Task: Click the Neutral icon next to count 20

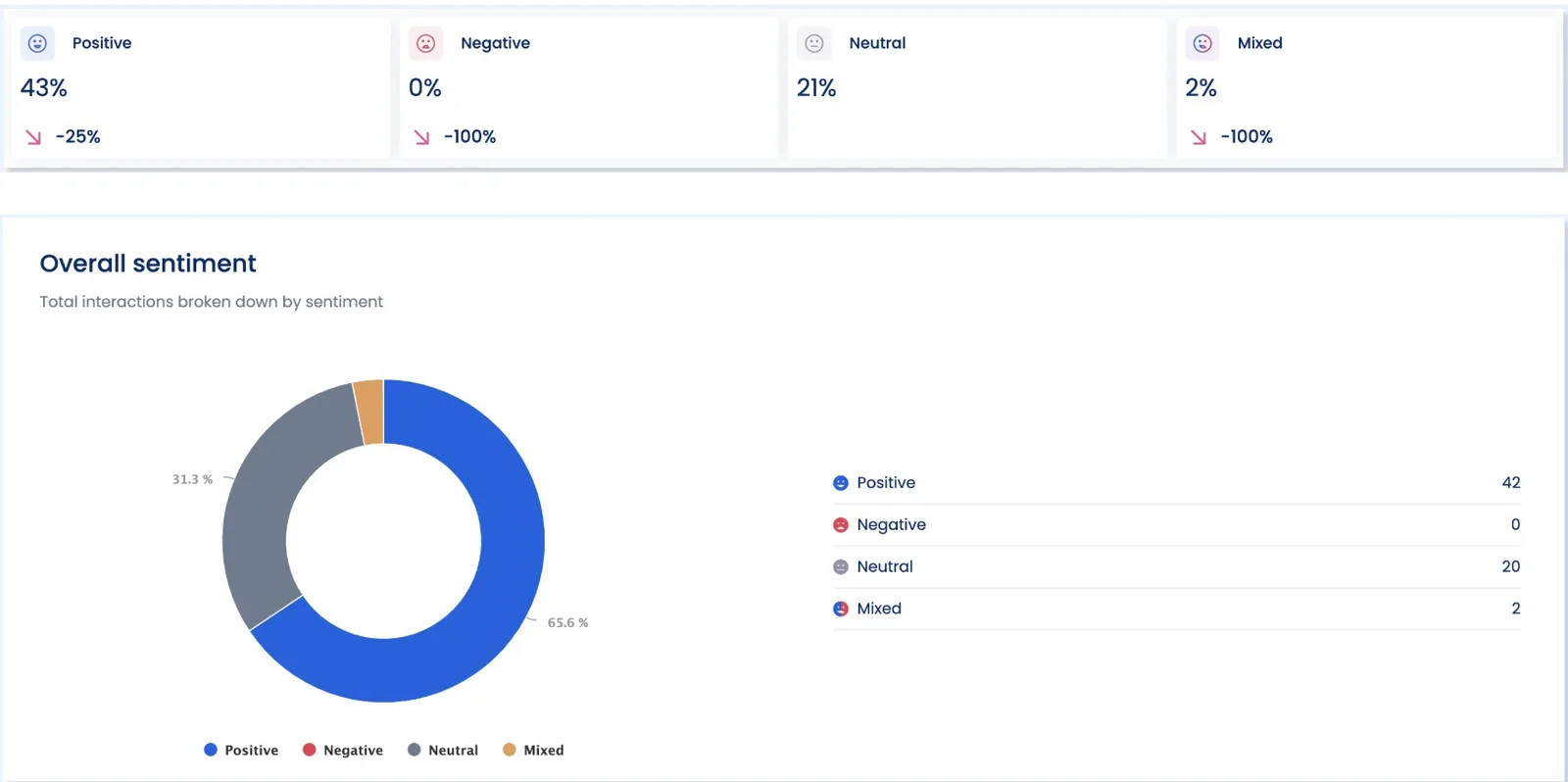Action: pyautogui.click(x=840, y=566)
